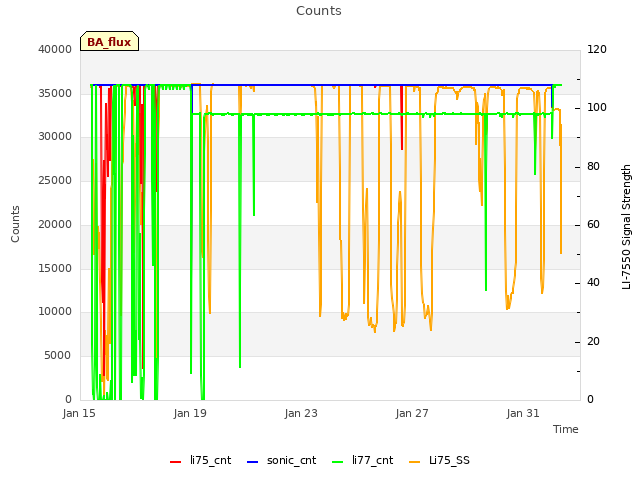Click the 'Time' axis label

[x=566, y=429]
